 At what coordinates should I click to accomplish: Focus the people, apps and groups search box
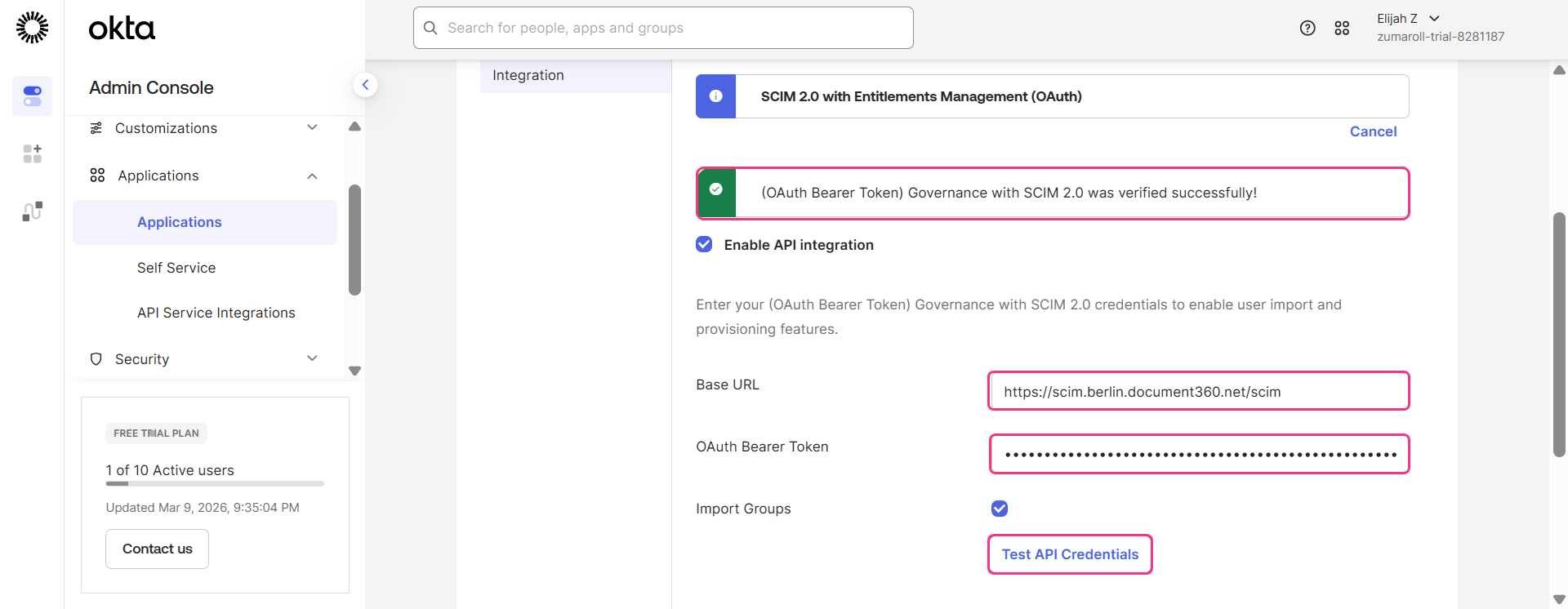point(663,28)
